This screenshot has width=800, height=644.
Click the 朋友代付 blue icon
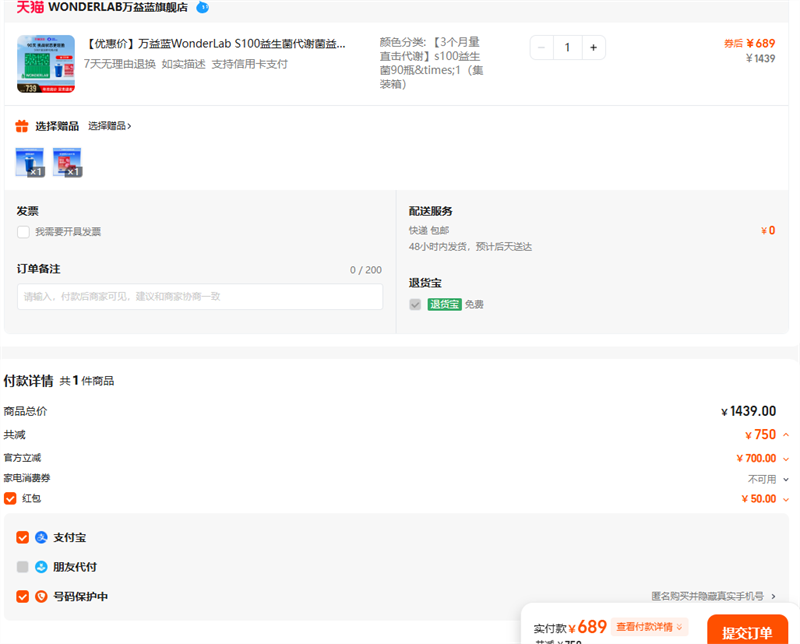[x=41, y=567]
